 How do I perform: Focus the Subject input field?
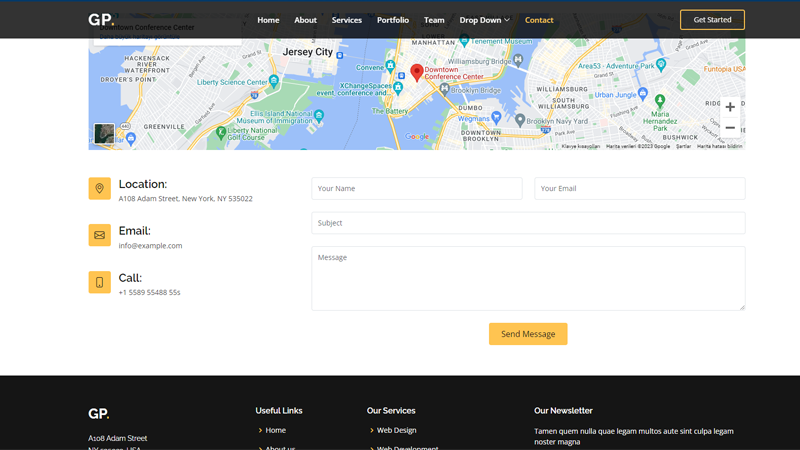[x=528, y=223]
